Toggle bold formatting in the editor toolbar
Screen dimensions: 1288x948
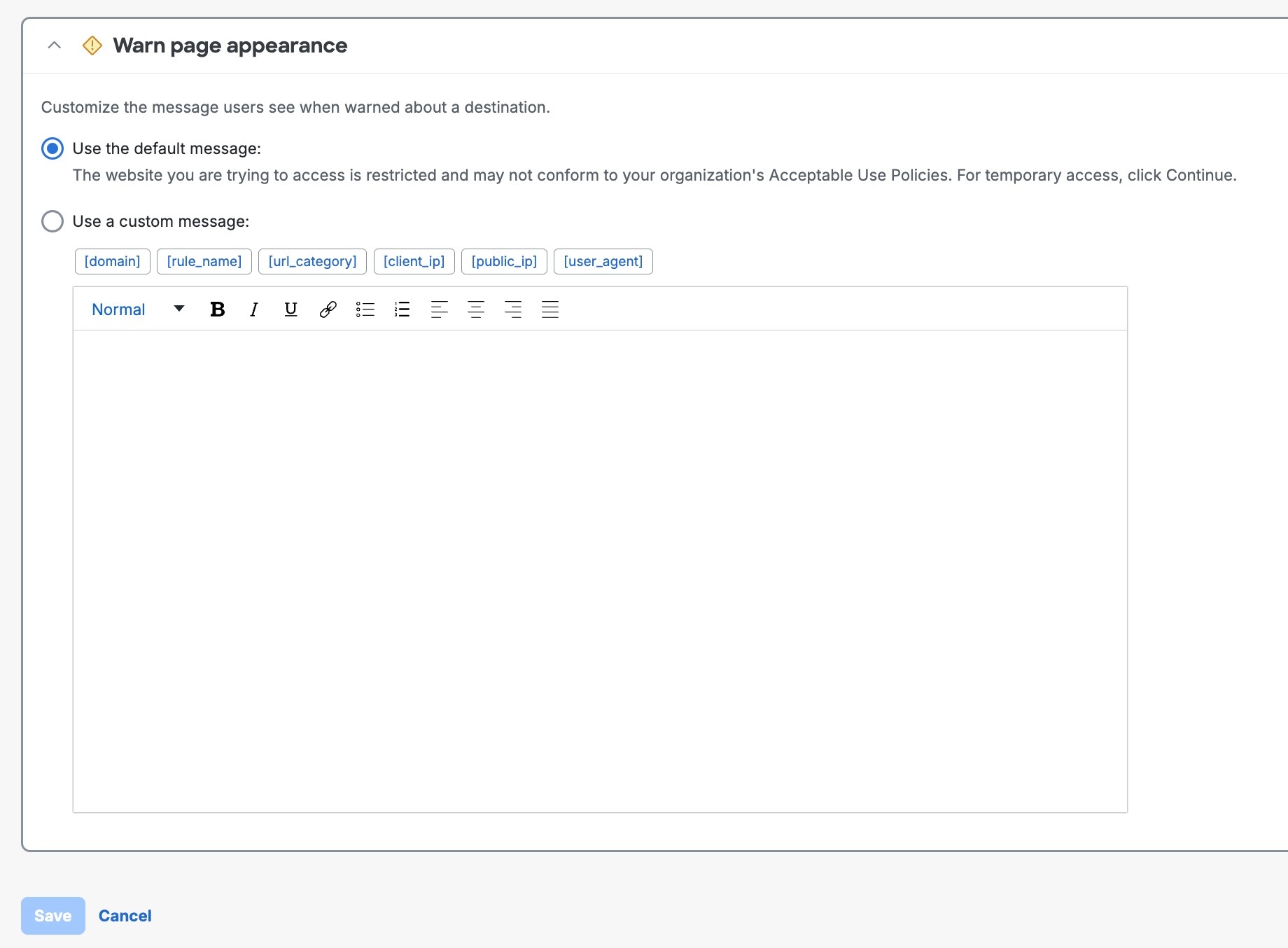pyautogui.click(x=218, y=309)
